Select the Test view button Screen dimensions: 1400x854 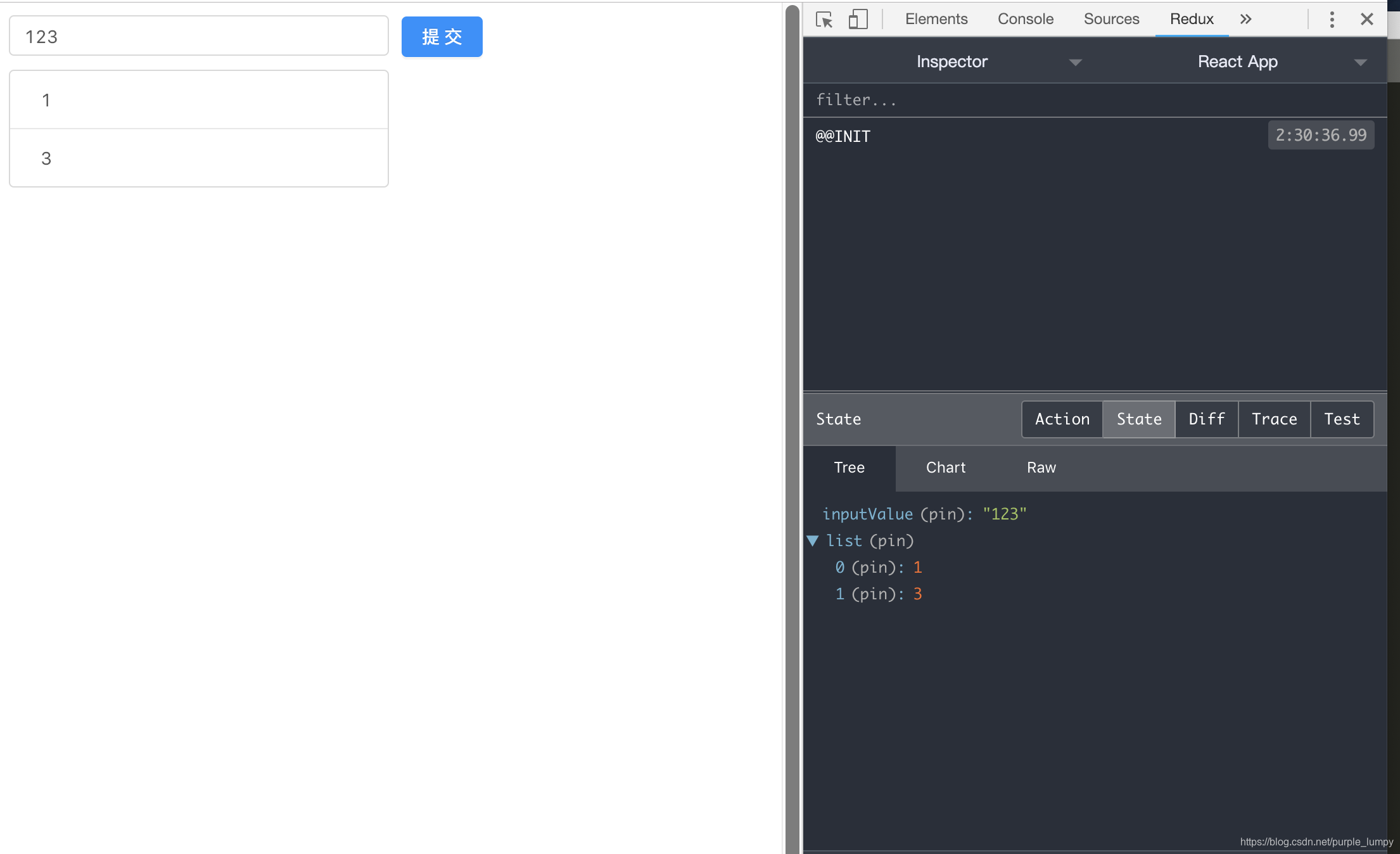[x=1342, y=419]
